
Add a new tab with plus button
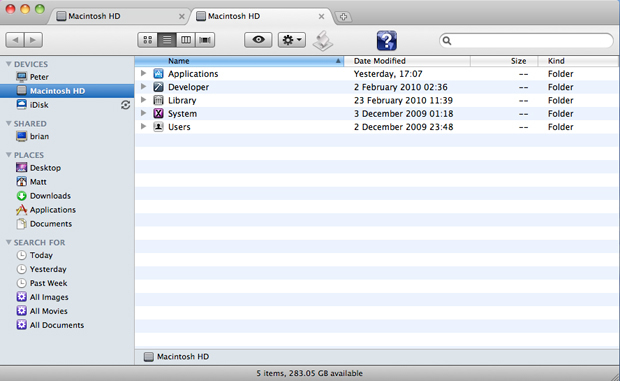click(x=343, y=17)
